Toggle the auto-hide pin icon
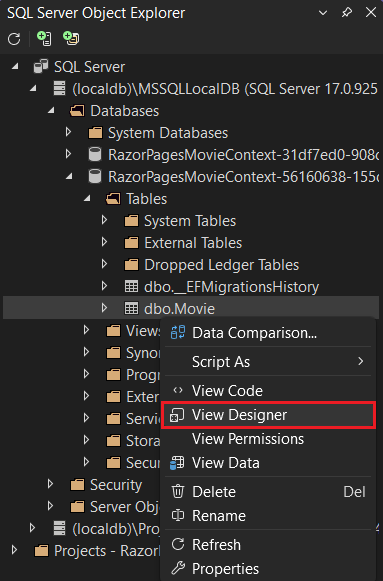Screen dimensions: 383x581 [347, 13]
